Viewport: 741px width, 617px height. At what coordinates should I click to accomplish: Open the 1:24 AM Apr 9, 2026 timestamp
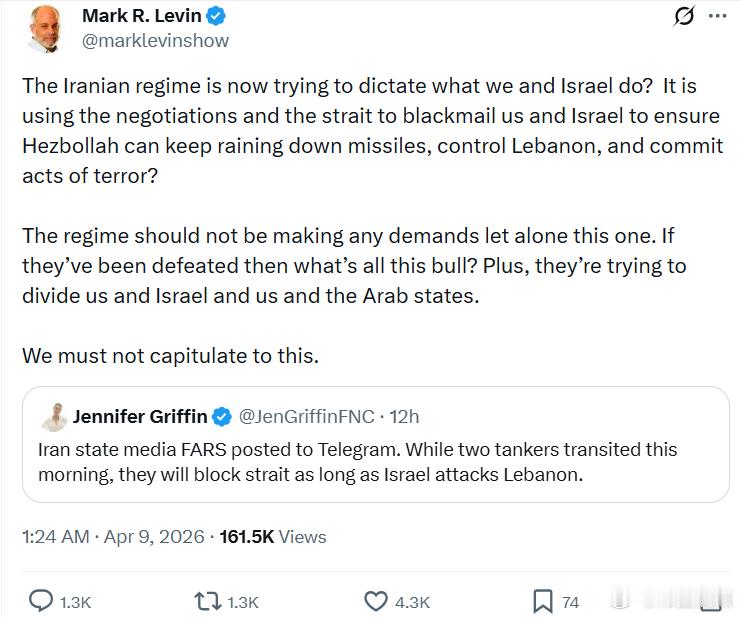click(113, 537)
